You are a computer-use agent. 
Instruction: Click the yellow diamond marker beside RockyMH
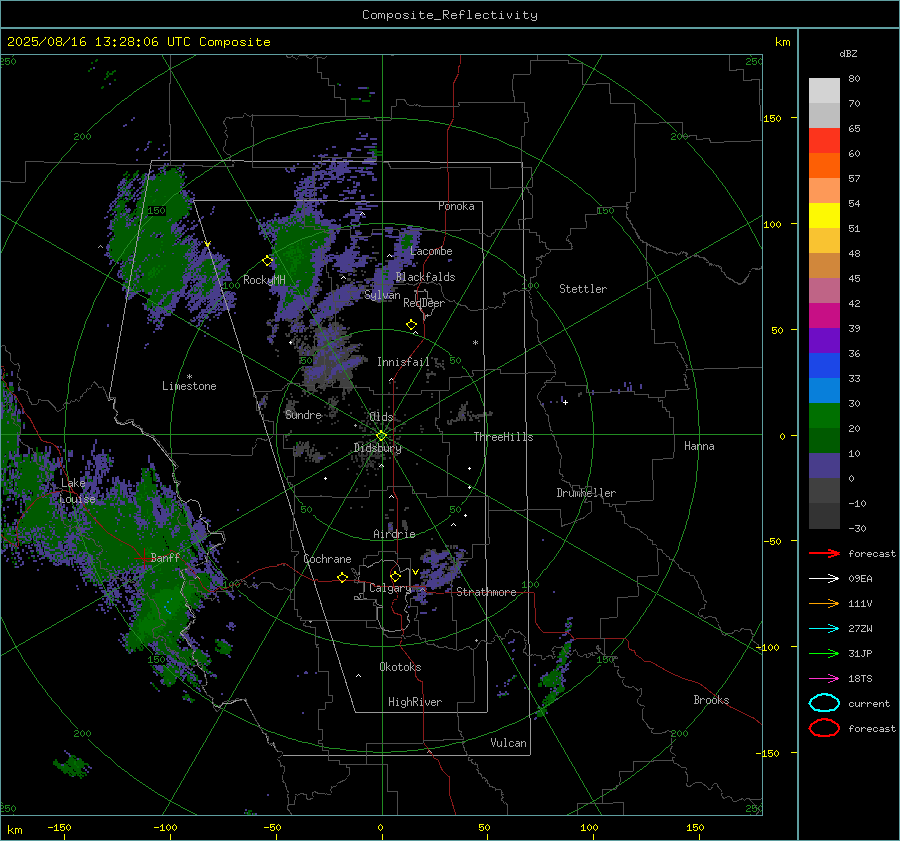(267, 261)
